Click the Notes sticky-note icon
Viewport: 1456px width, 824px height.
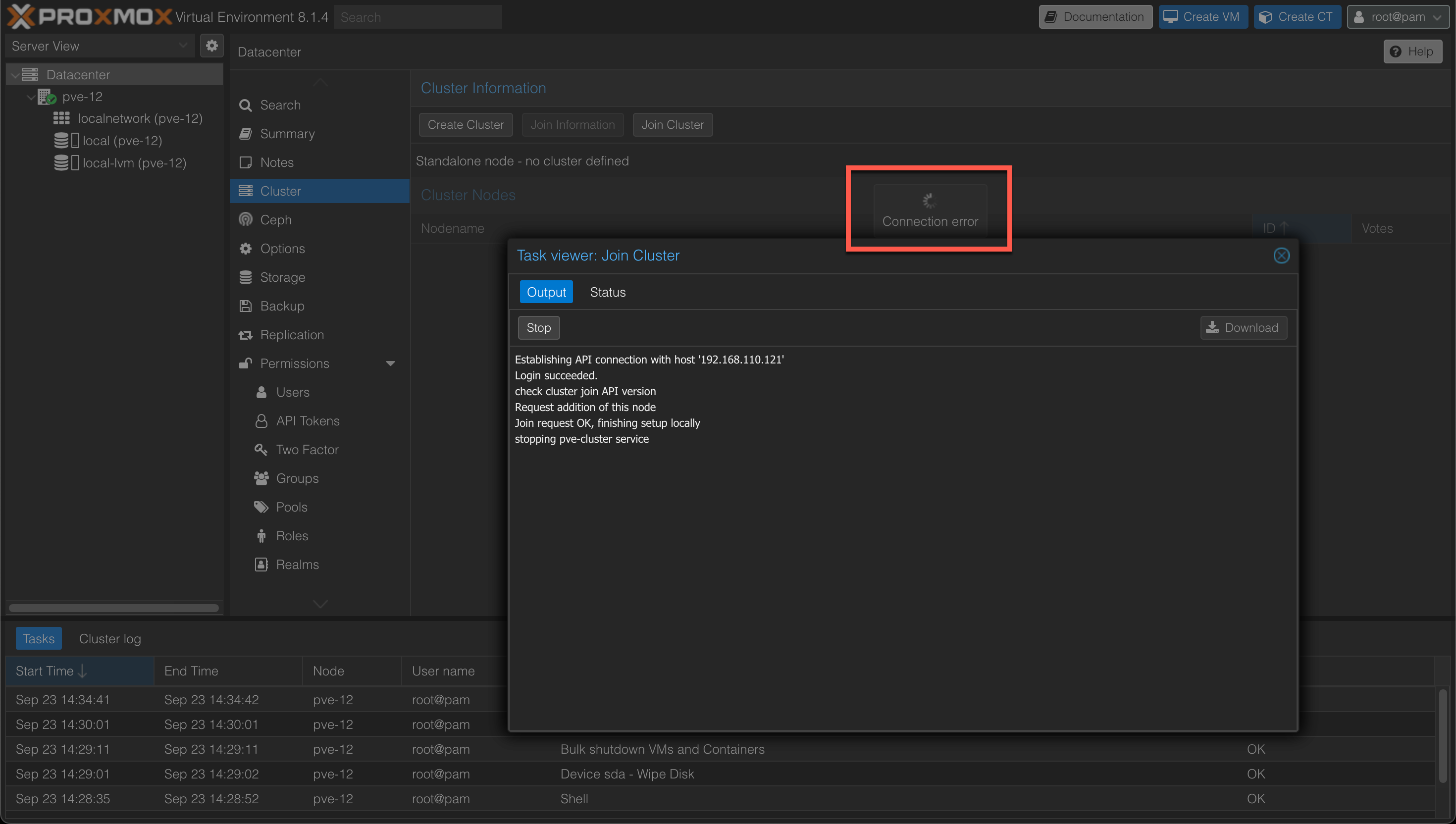coord(245,162)
